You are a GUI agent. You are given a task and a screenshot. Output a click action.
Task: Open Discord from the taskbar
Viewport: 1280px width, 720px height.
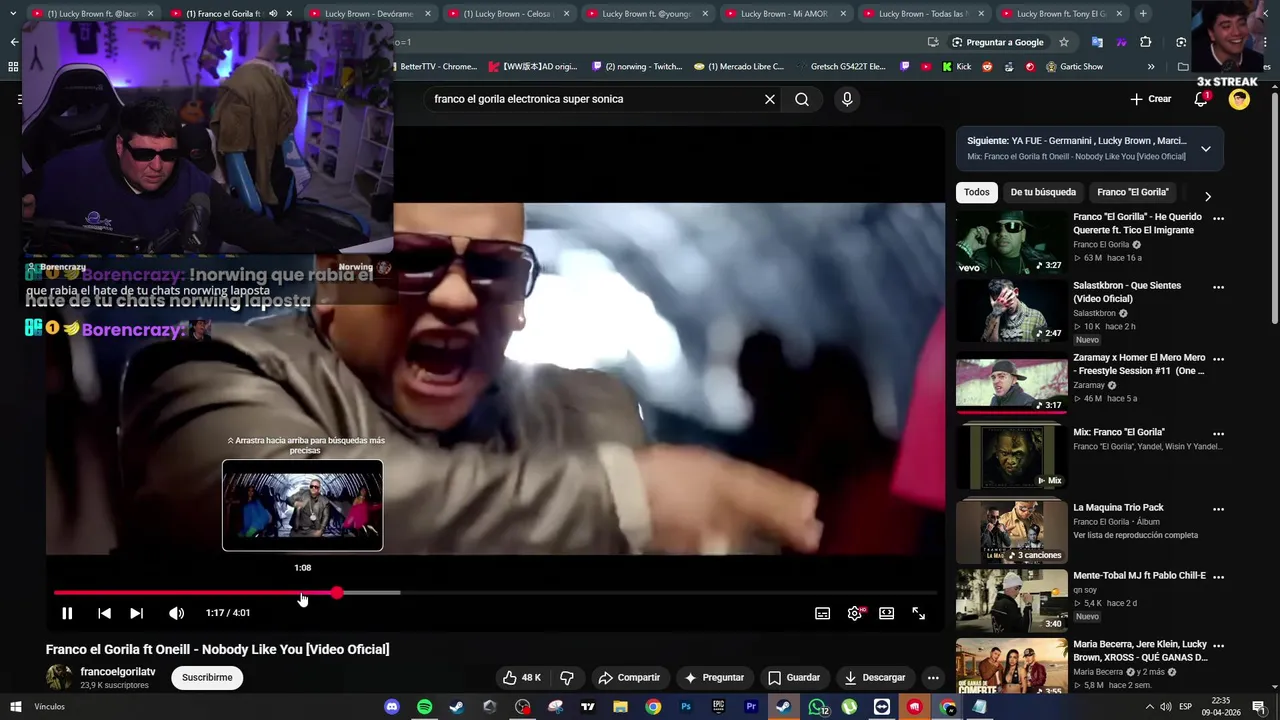point(392,707)
